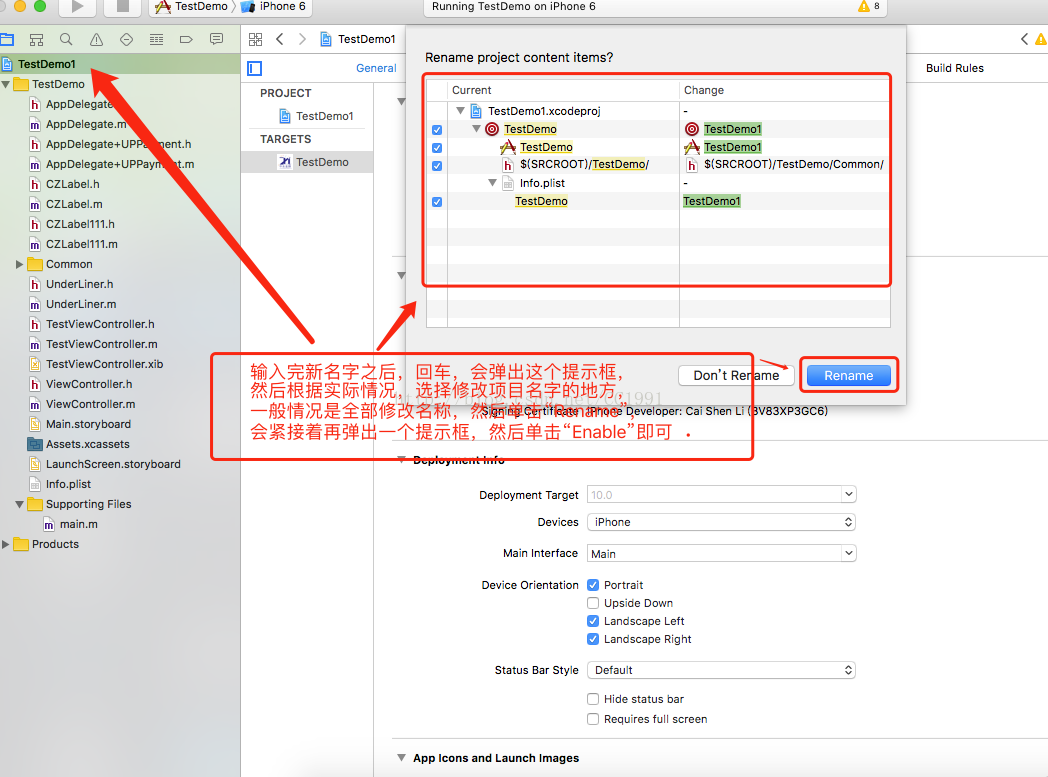1048x777 pixels.
Task: Collapse TestDemo1.xcodeproj row in rename dialog
Action: point(461,111)
